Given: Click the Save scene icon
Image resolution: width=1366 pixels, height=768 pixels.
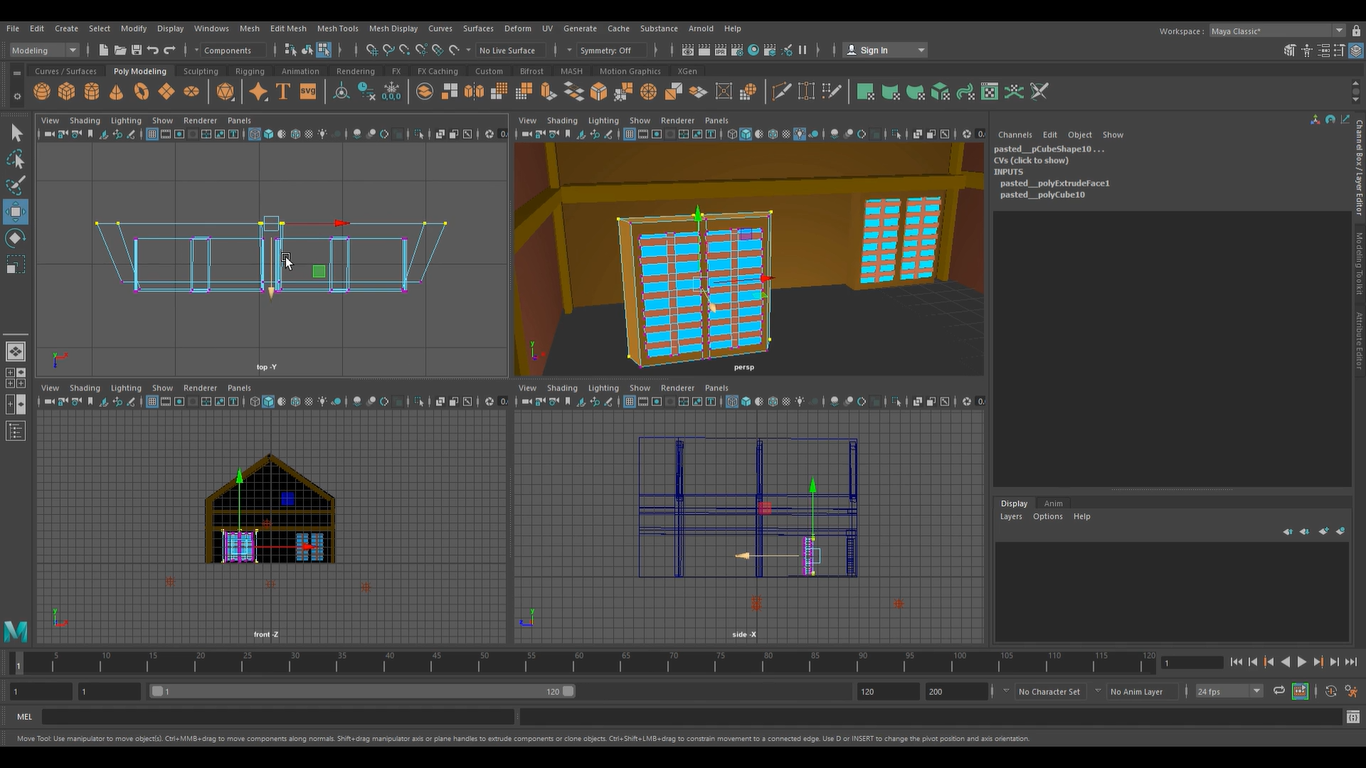Looking at the screenshot, I should (136, 50).
